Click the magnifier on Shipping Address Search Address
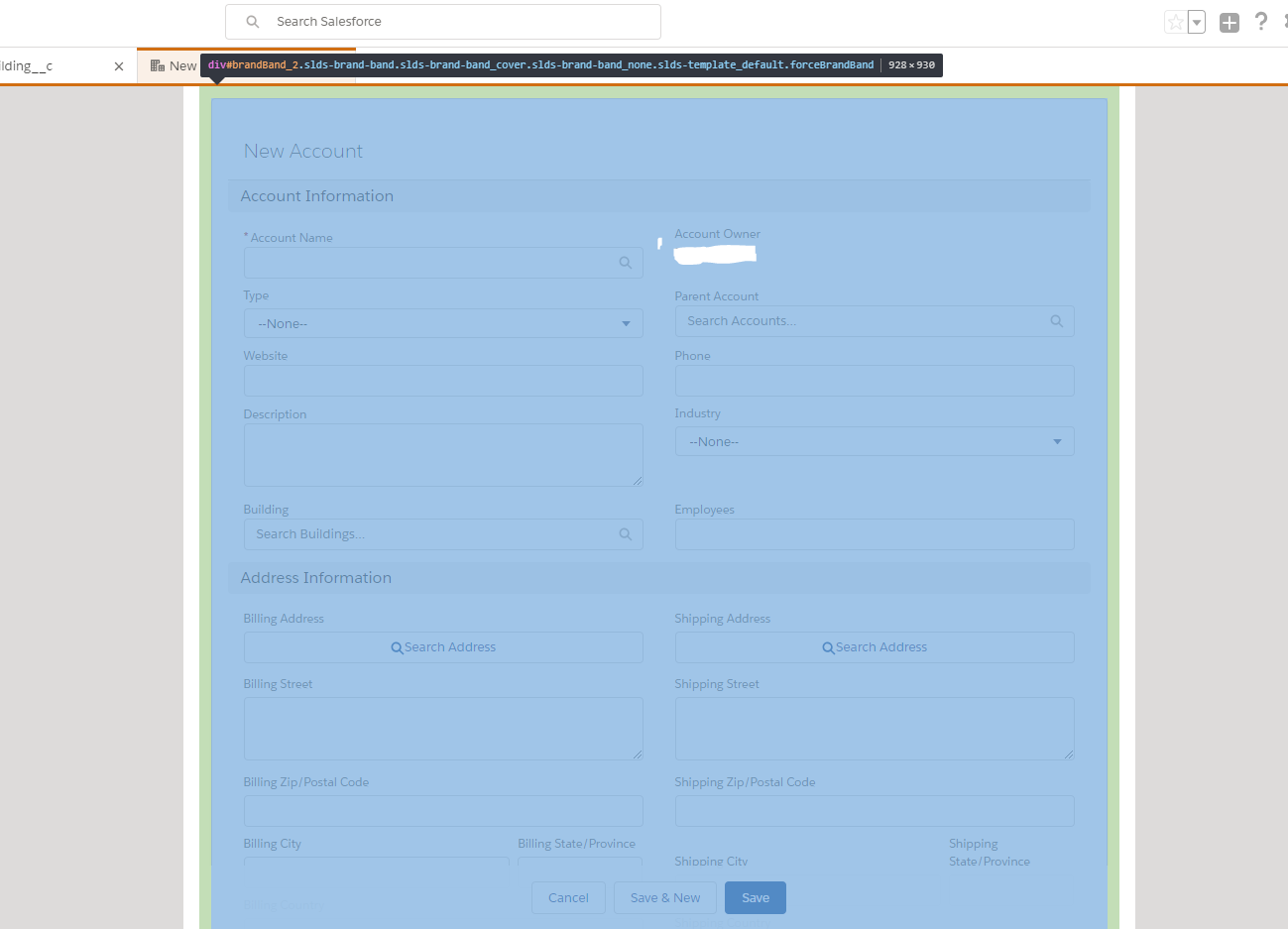 pos(829,646)
